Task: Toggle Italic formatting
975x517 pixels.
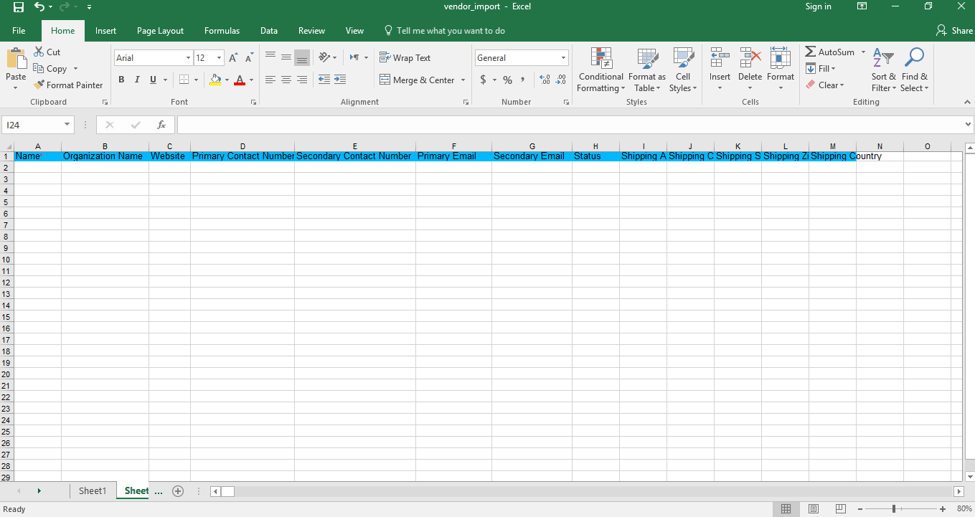Action: point(137,80)
